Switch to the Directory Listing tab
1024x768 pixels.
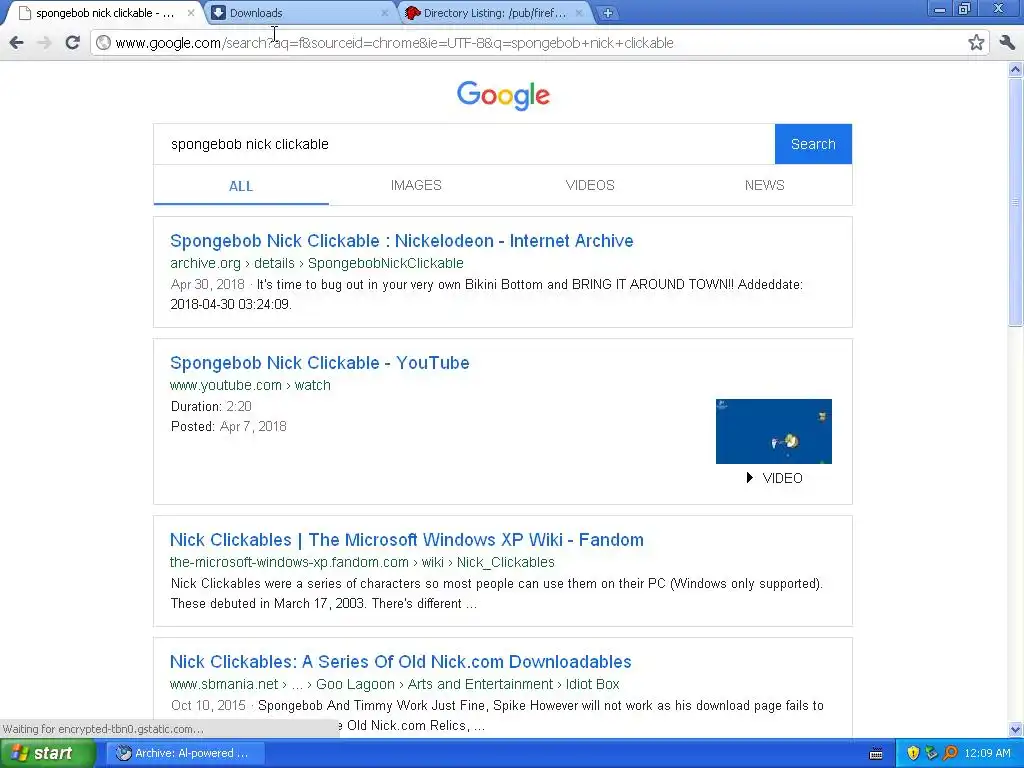[494, 12]
